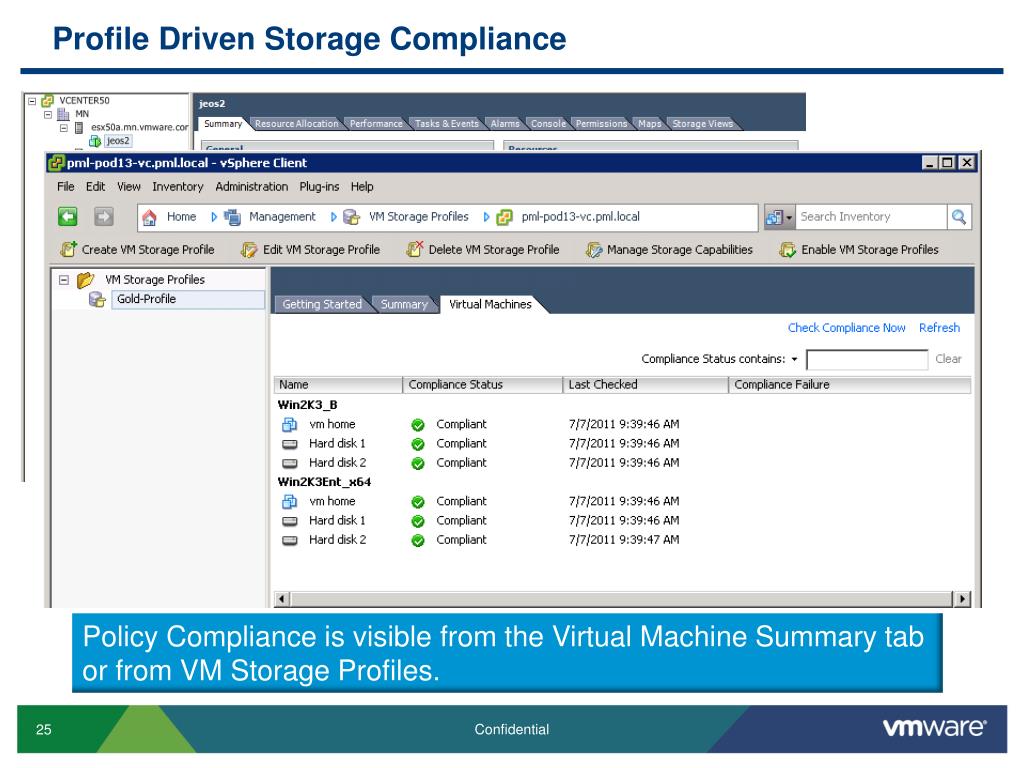Click the vm home icon under Win2K3Ent_x64
This screenshot has height=768, width=1024.
point(289,502)
